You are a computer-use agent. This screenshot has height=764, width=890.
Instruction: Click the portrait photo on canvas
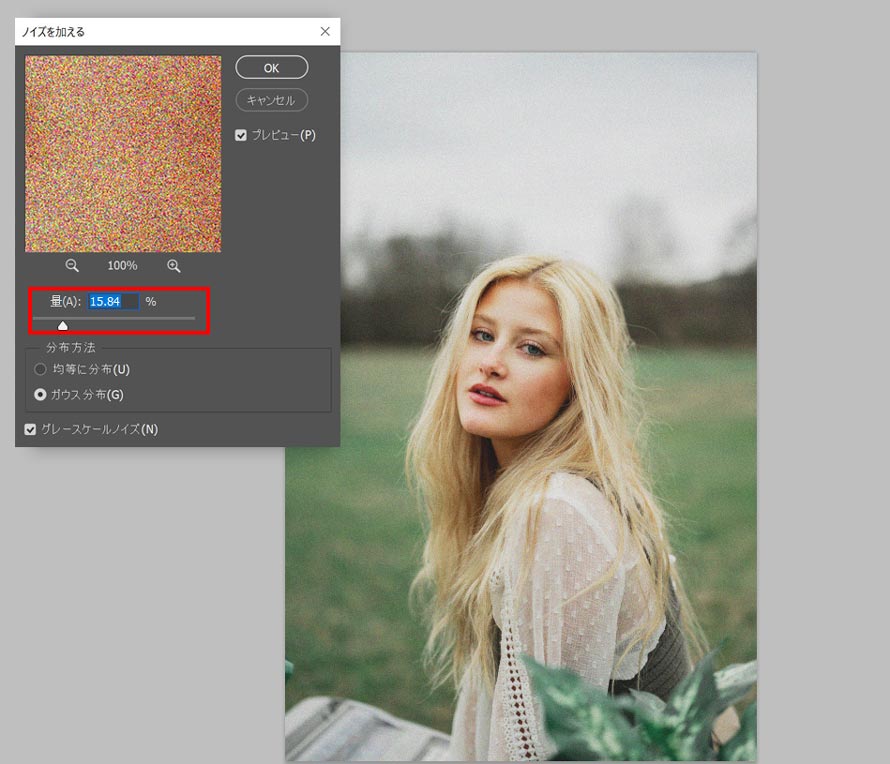click(520, 406)
